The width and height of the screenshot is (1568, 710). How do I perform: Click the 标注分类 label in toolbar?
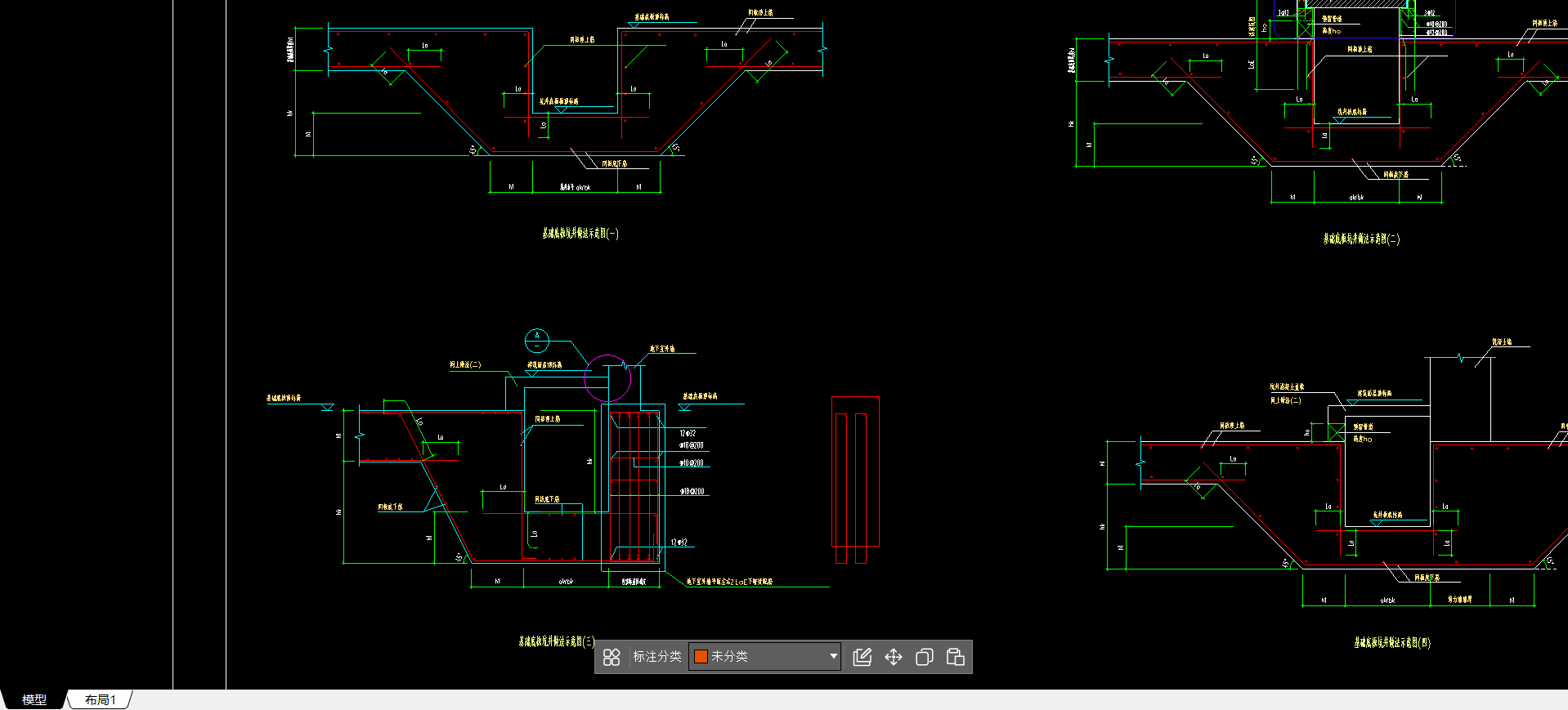tap(656, 656)
